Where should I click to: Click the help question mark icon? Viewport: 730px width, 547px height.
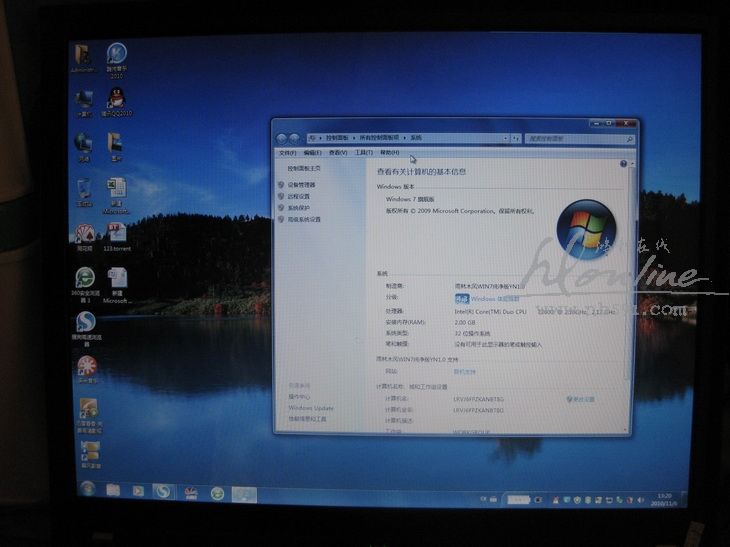623,163
